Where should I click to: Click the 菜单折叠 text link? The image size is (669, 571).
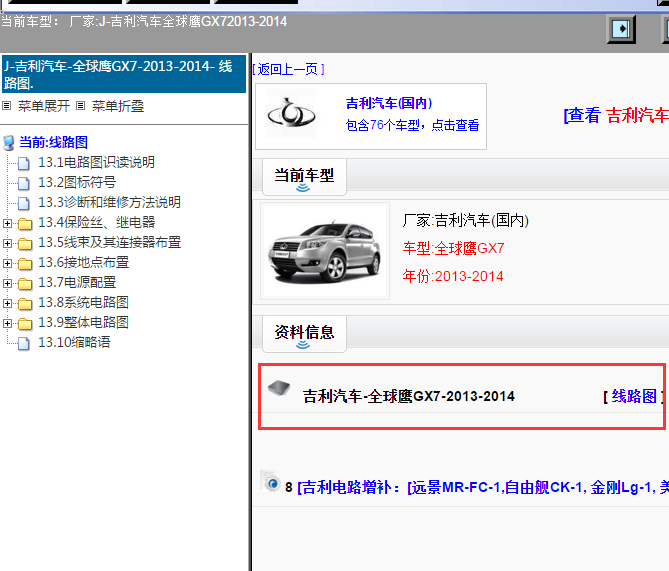pyautogui.click(x=118, y=106)
